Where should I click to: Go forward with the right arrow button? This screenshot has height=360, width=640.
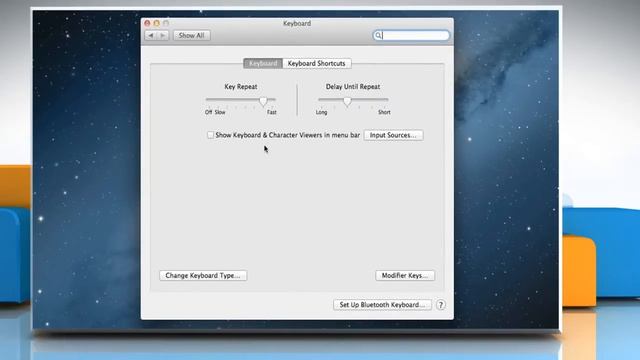(163, 36)
